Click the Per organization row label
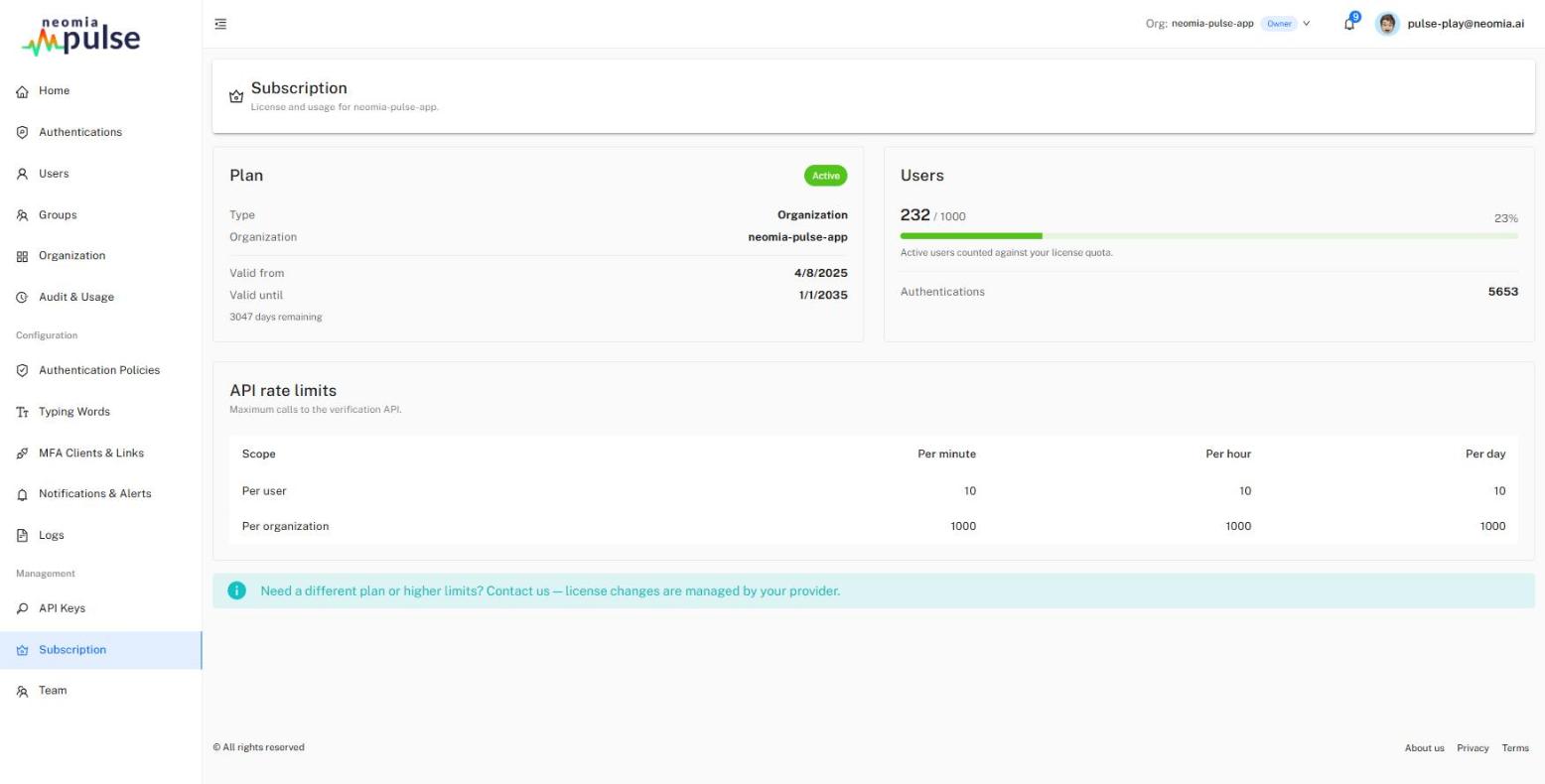This screenshot has height=784, width=1545. pyautogui.click(x=285, y=526)
